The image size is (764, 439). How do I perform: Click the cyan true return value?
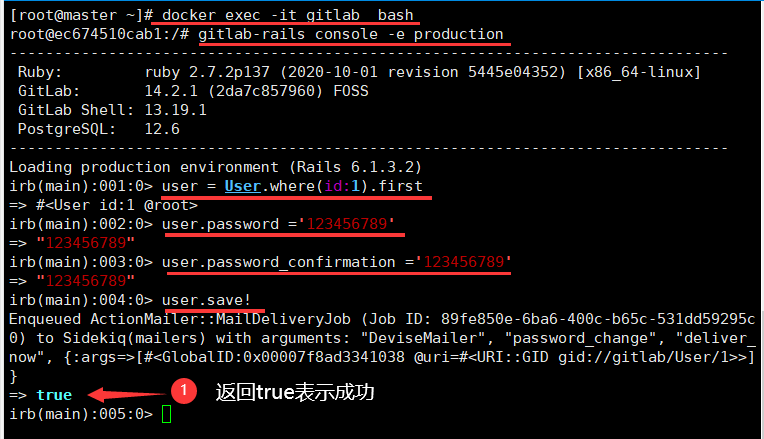(x=54, y=395)
